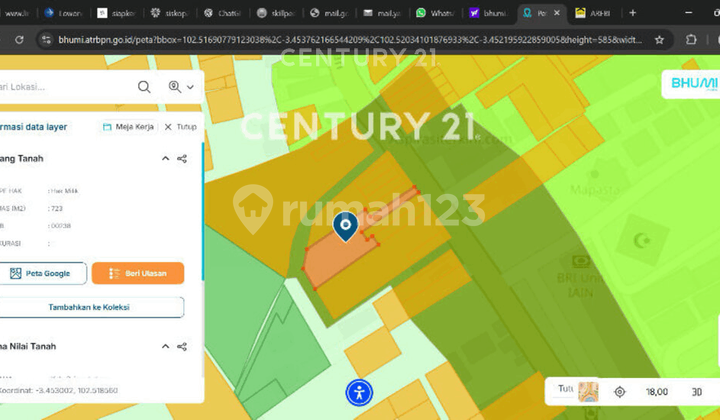Switch to the skillpac tab
This screenshot has height=420, width=720.
click(276, 13)
